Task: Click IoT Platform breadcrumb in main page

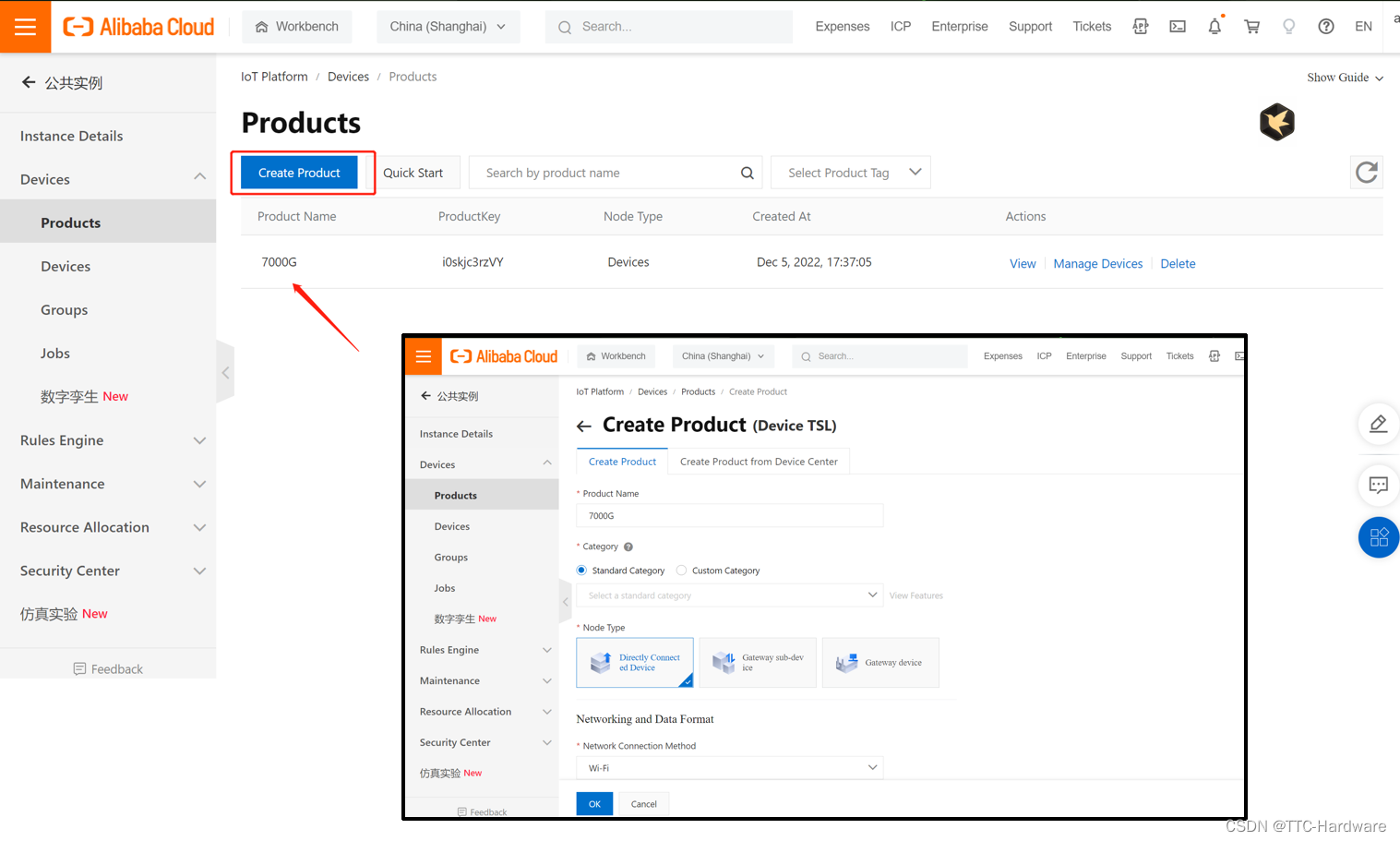Action: pos(274,77)
